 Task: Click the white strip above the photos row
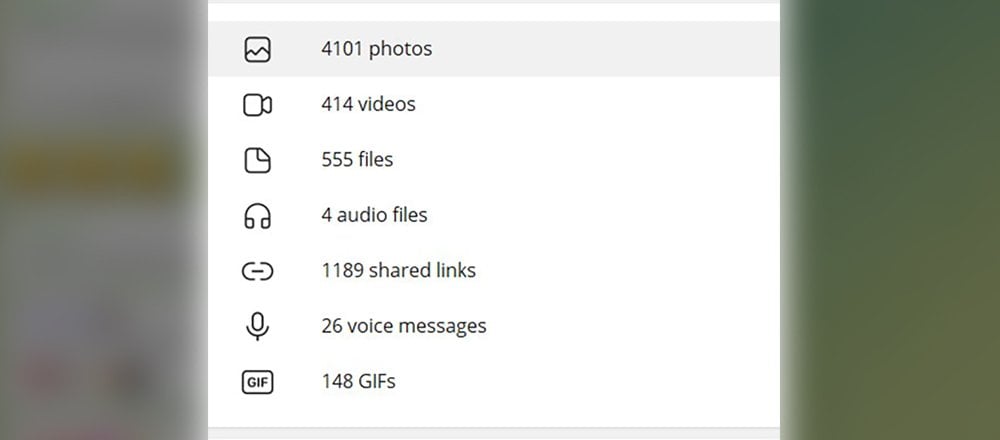(x=494, y=12)
